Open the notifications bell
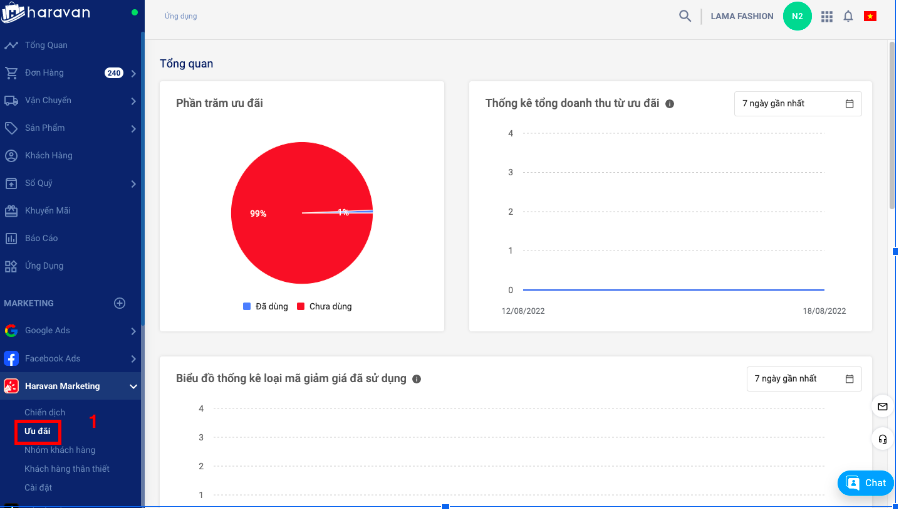Image resolution: width=898 pixels, height=509 pixels. point(848,16)
